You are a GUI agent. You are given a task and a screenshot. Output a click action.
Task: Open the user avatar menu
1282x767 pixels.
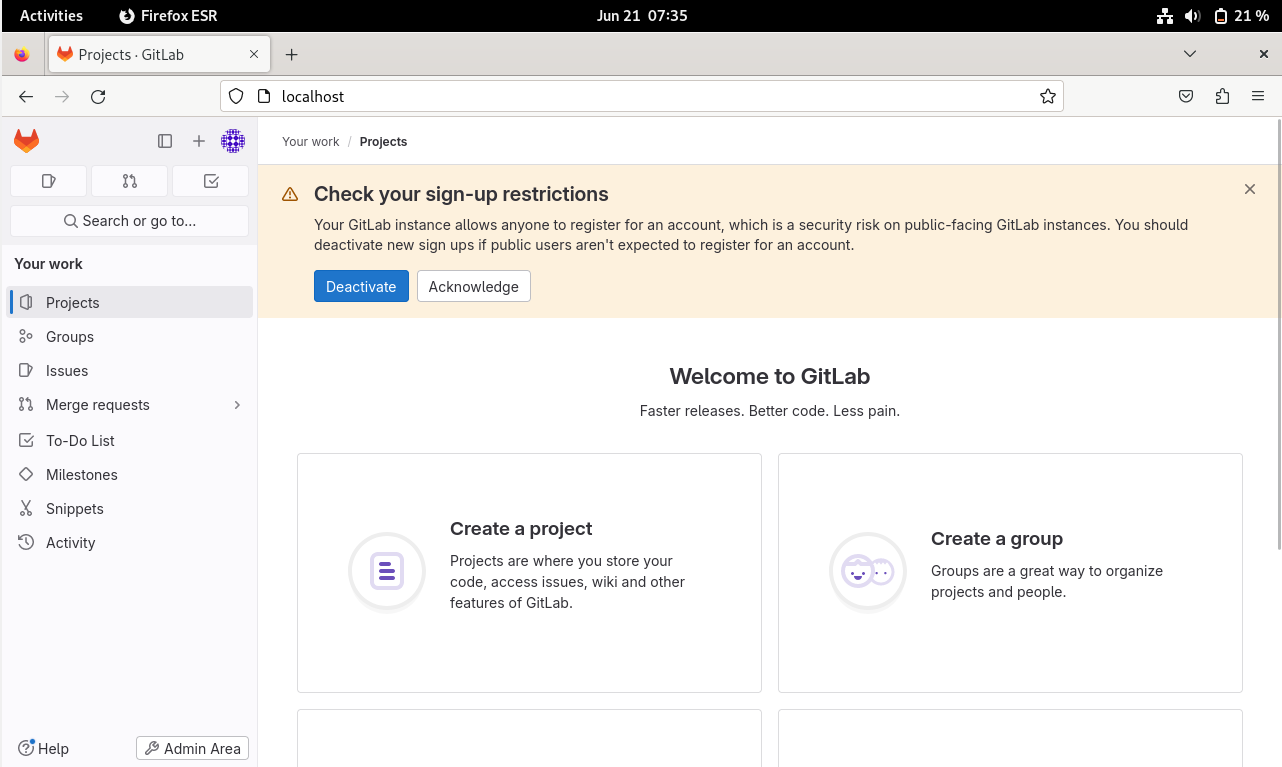pyautogui.click(x=233, y=141)
